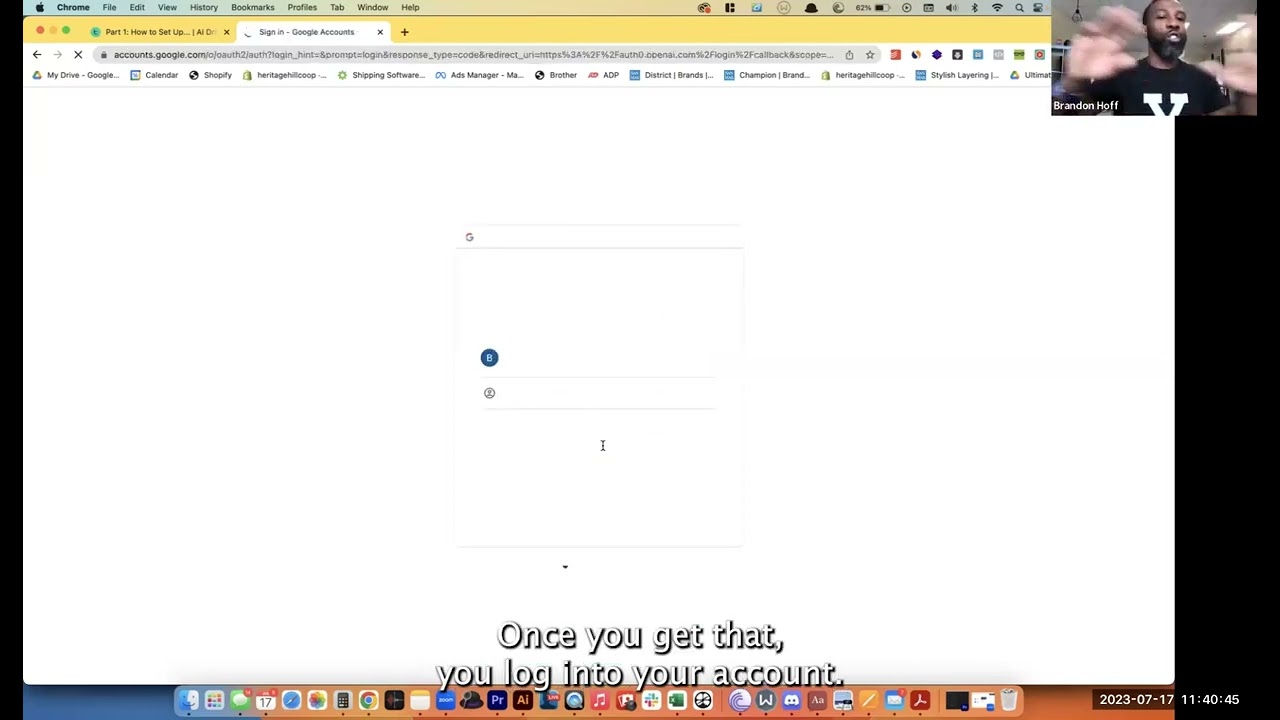This screenshot has height=720, width=1280.
Task: Open Google Chrome from the dock
Action: [368, 700]
